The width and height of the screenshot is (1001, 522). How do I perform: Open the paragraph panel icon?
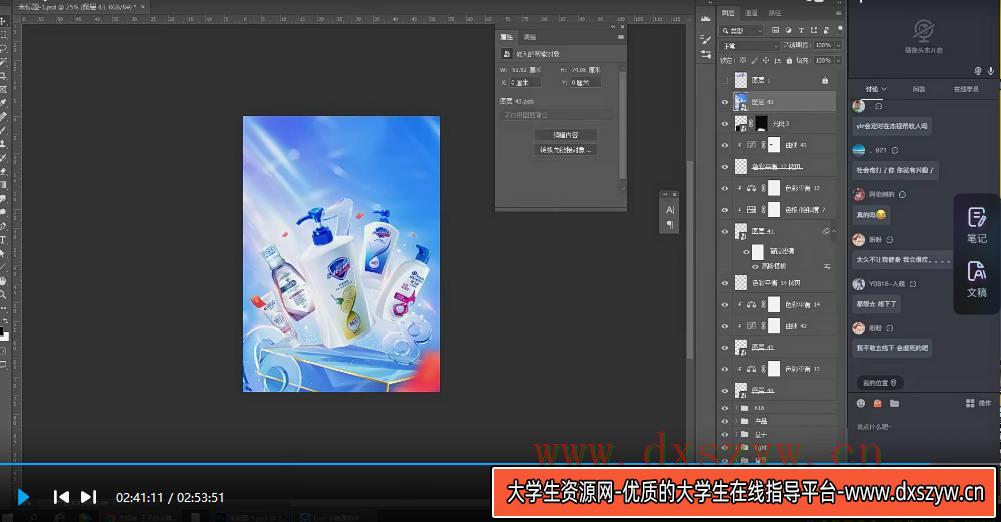(x=670, y=225)
